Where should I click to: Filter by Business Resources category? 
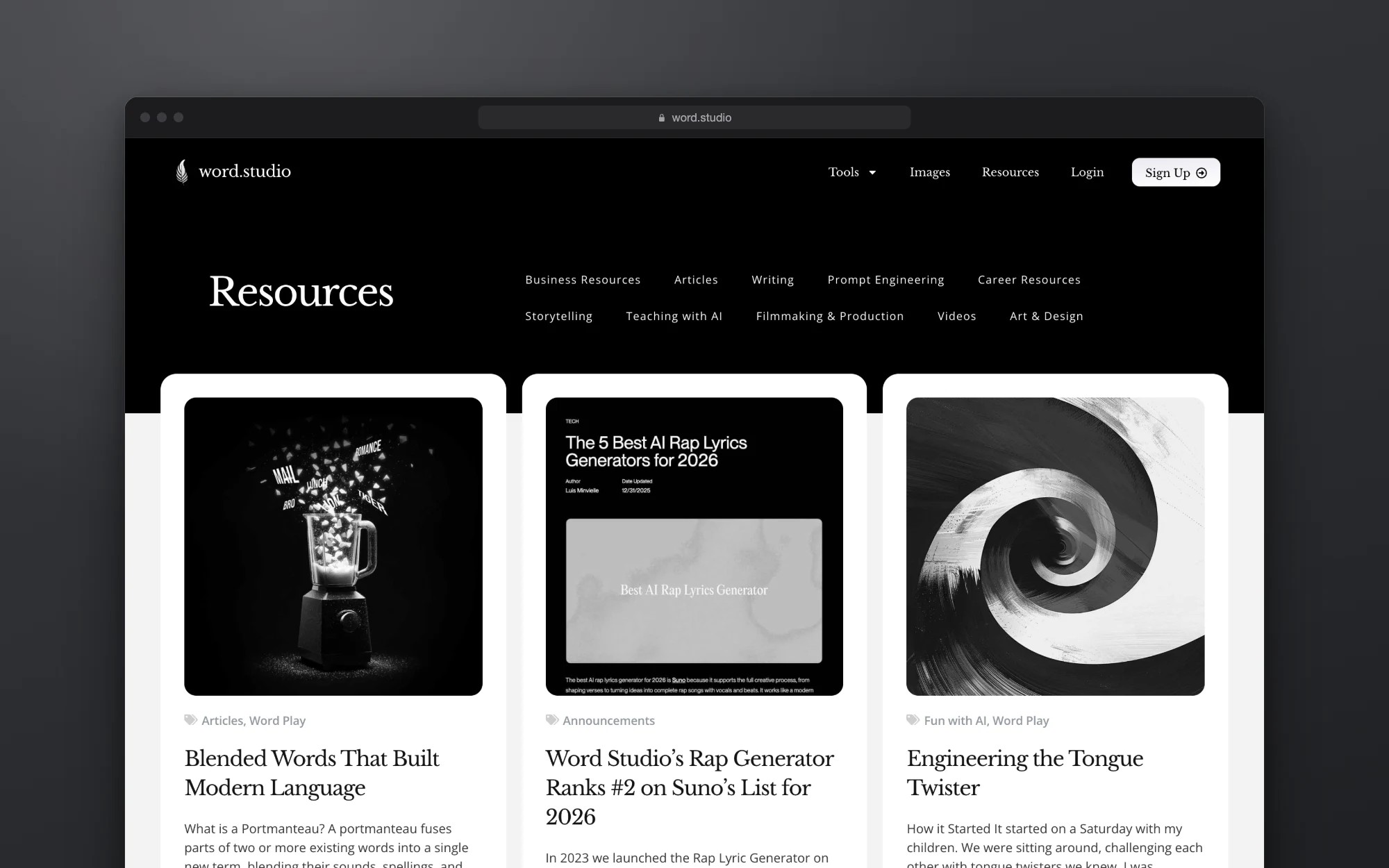(x=583, y=280)
